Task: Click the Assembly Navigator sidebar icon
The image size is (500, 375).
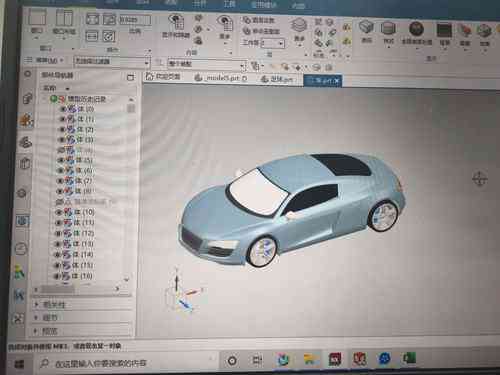Action: coord(27,99)
